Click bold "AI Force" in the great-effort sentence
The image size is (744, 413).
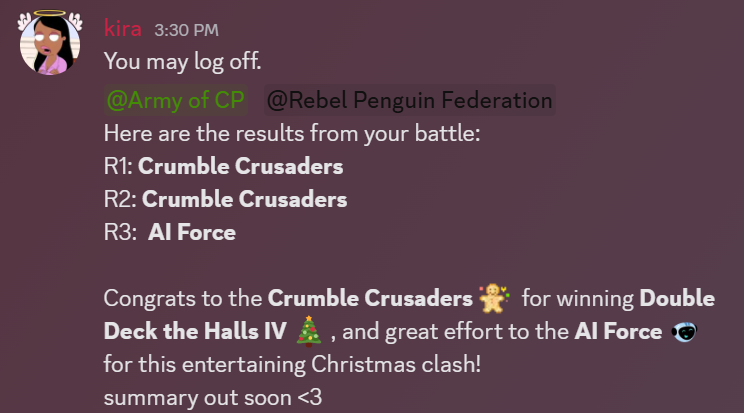(x=617, y=331)
